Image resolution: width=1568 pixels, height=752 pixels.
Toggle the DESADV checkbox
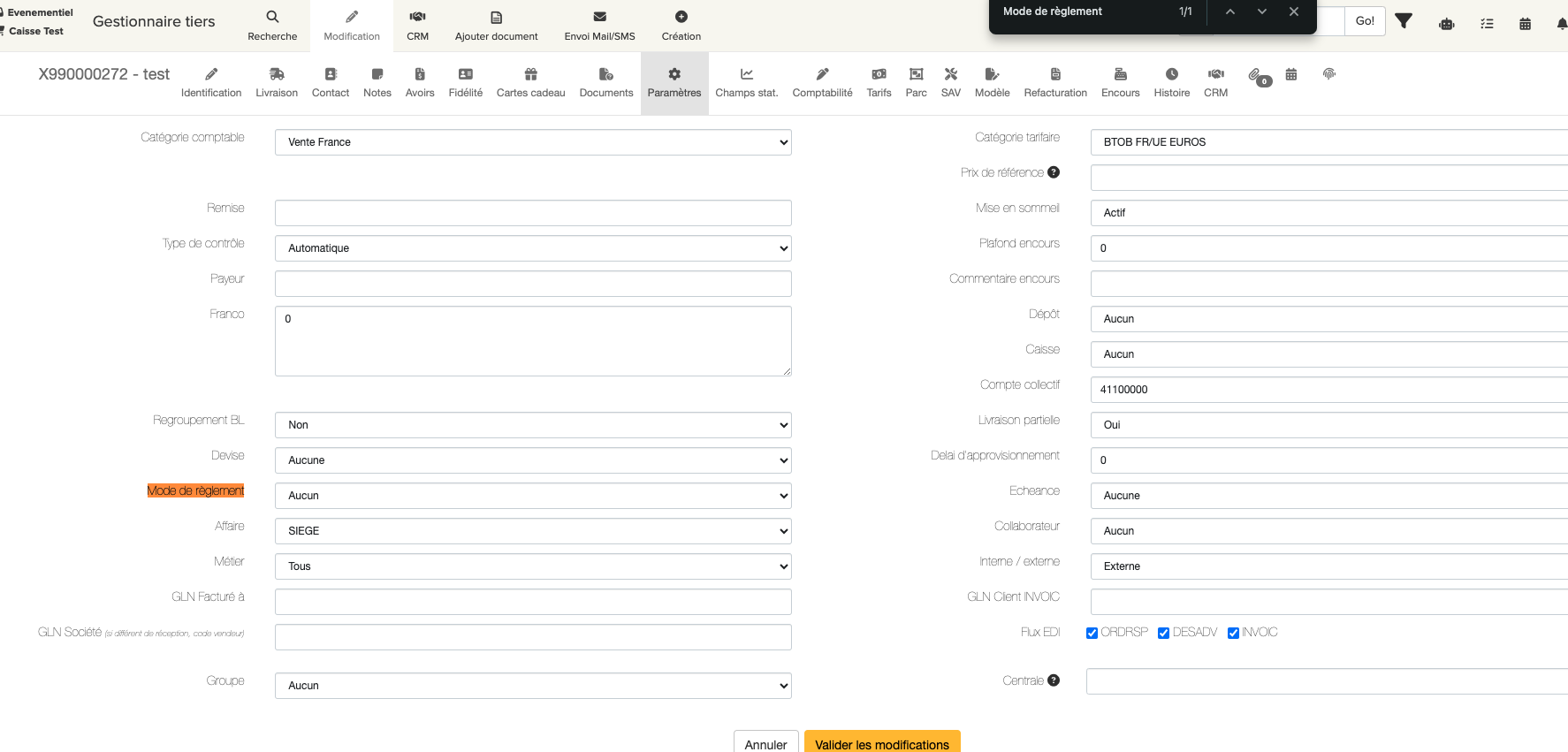(x=1164, y=633)
